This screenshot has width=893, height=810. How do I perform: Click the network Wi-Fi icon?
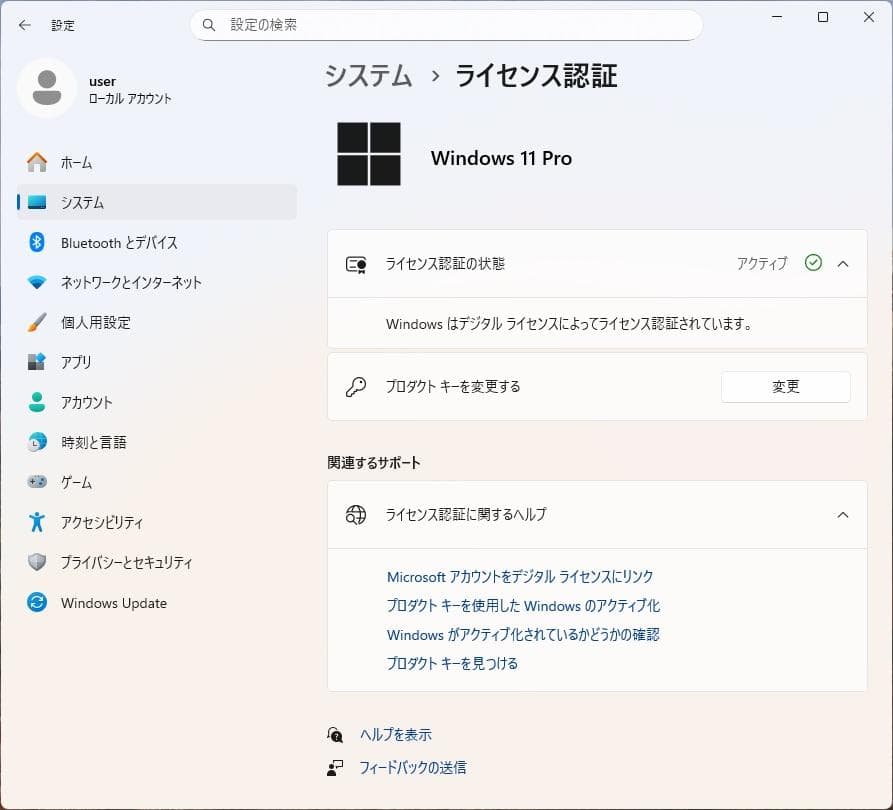[x=37, y=283]
